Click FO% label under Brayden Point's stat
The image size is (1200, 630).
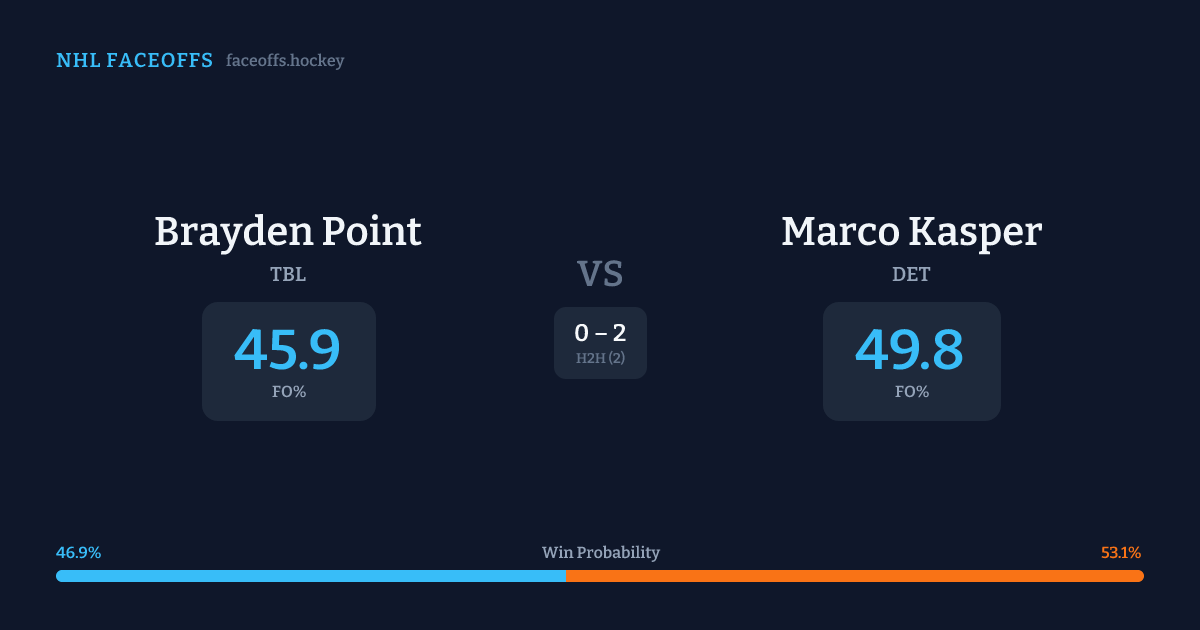[x=289, y=392]
